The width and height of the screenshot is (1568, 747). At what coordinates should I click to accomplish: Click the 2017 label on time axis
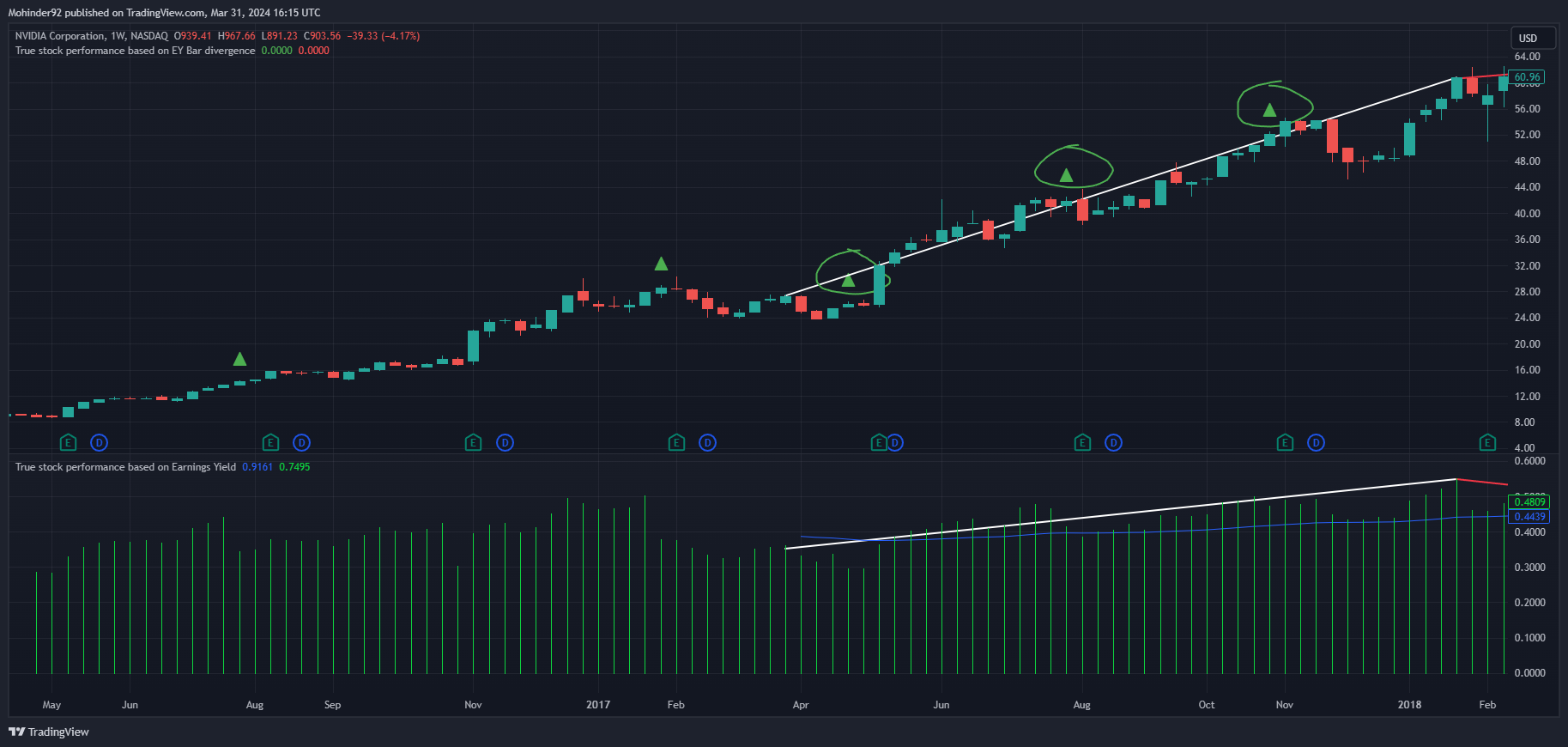pos(598,705)
